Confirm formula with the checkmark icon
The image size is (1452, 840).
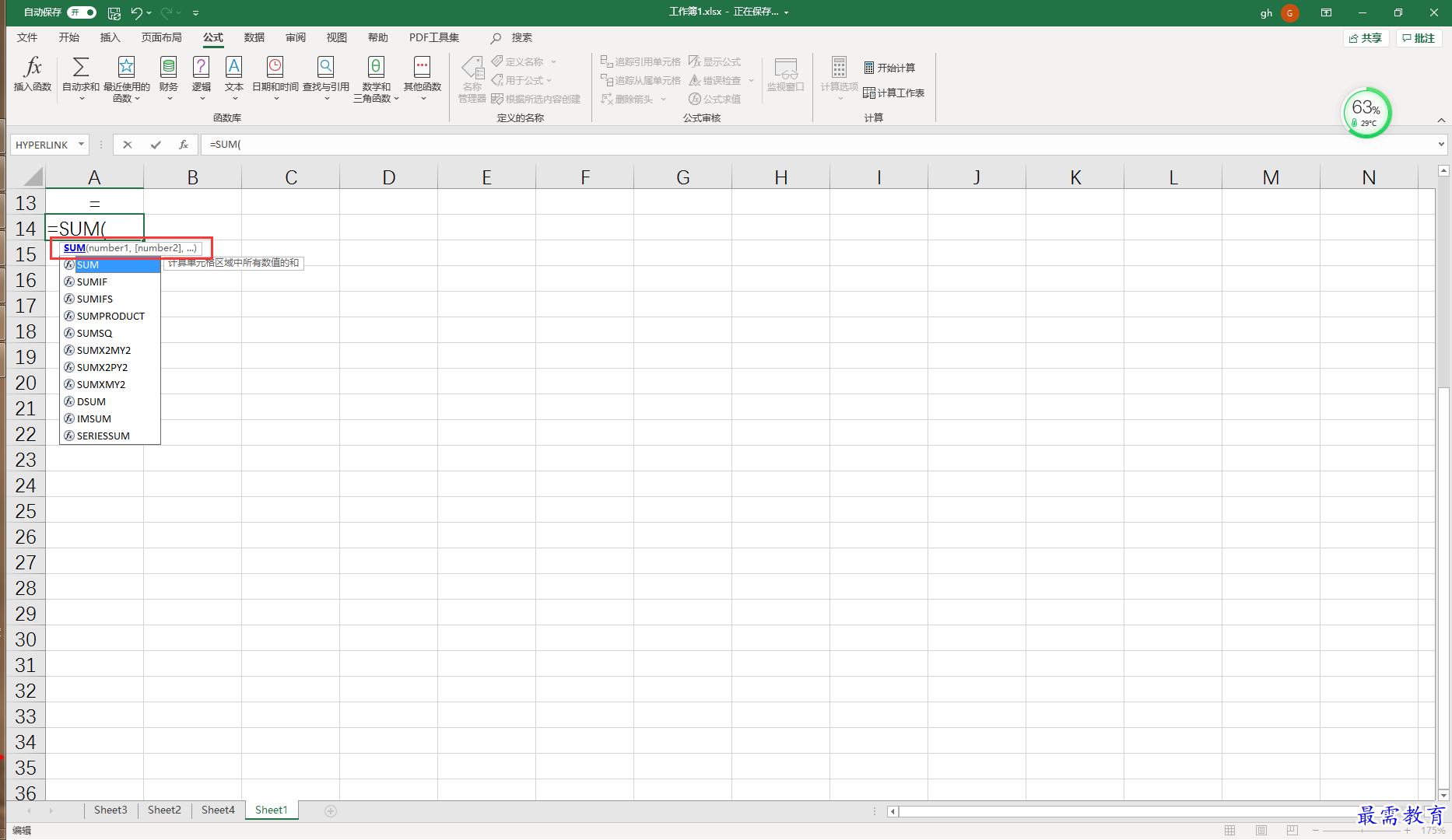(x=156, y=145)
